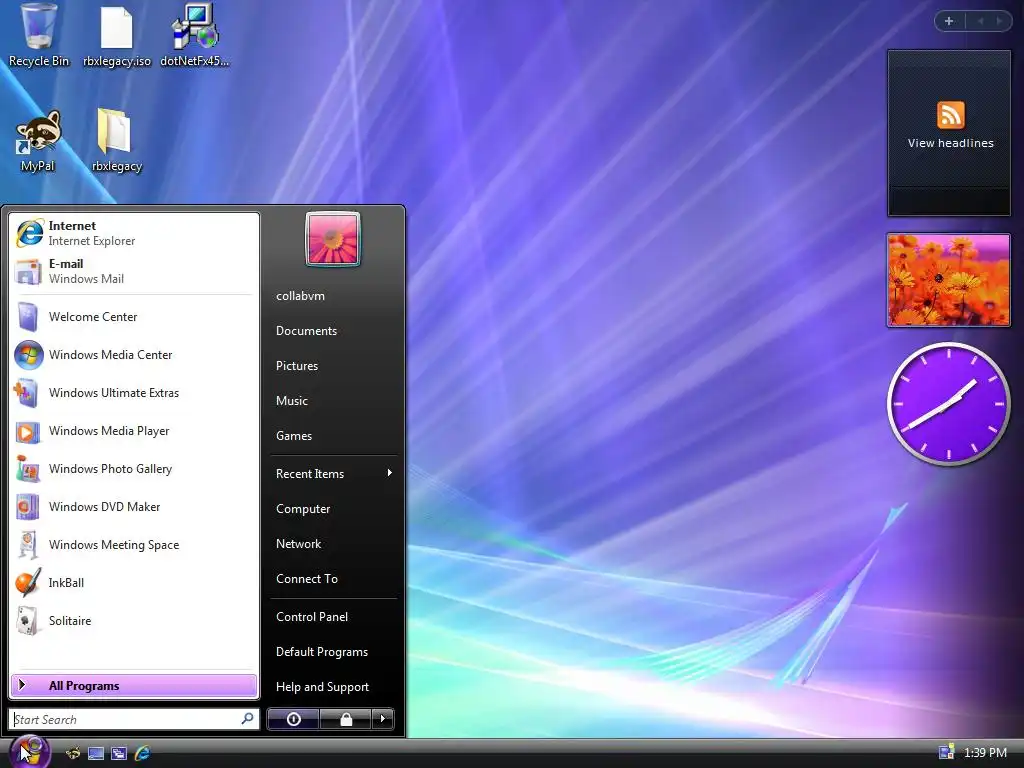Image resolution: width=1024 pixels, height=768 pixels.
Task: Open Network from Start menu
Action: pyautogui.click(x=298, y=544)
